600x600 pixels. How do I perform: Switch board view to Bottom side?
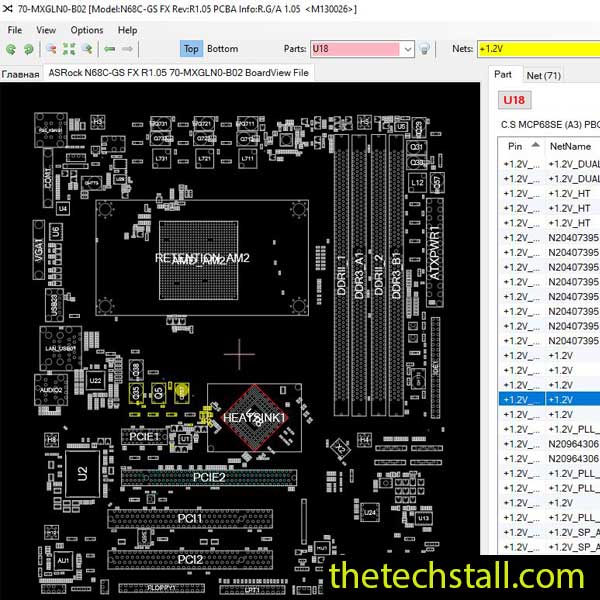click(222, 49)
